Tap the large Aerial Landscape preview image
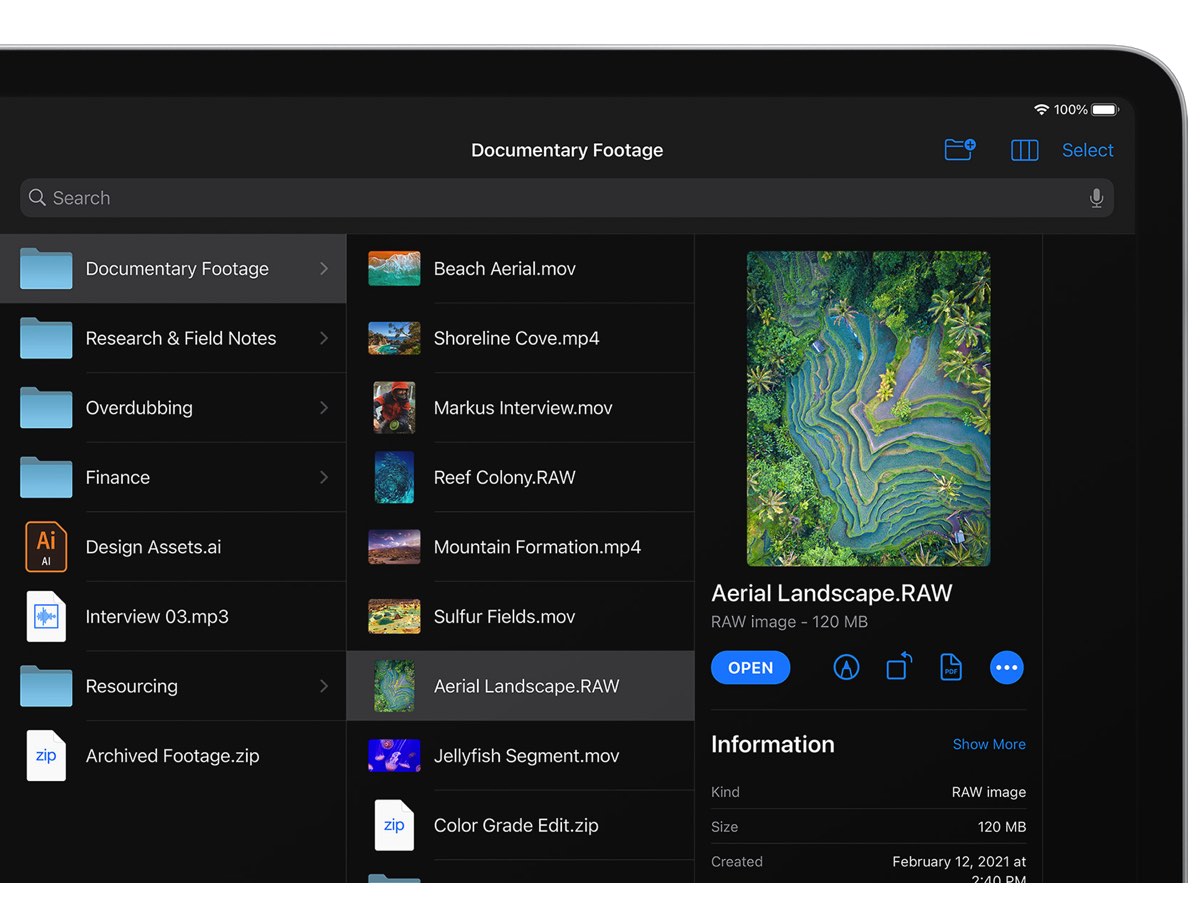1200x924 pixels. [868, 409]
